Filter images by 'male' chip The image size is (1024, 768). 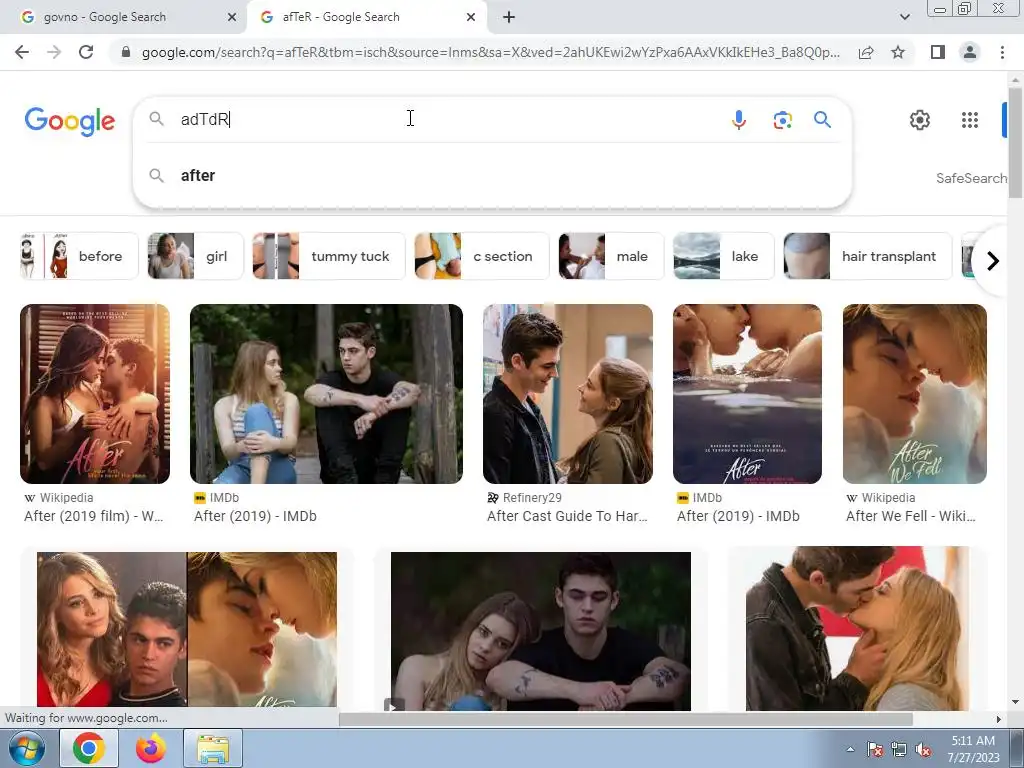(x=611, y=256)
